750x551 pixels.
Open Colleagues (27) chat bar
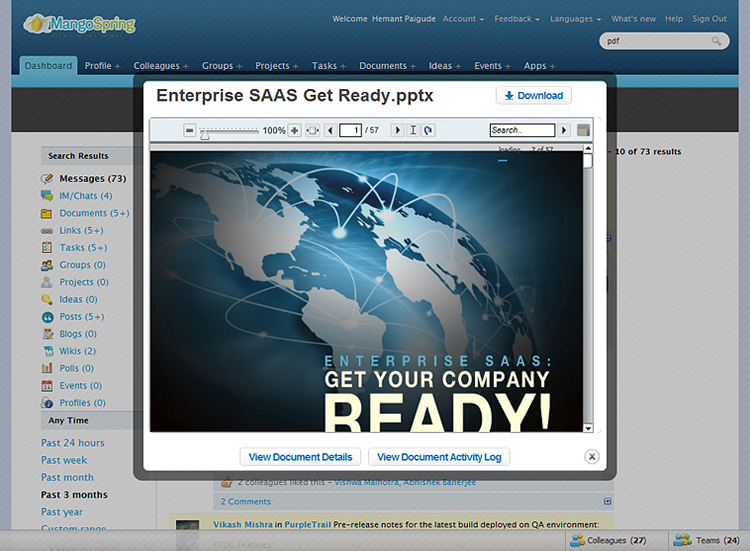608,540
